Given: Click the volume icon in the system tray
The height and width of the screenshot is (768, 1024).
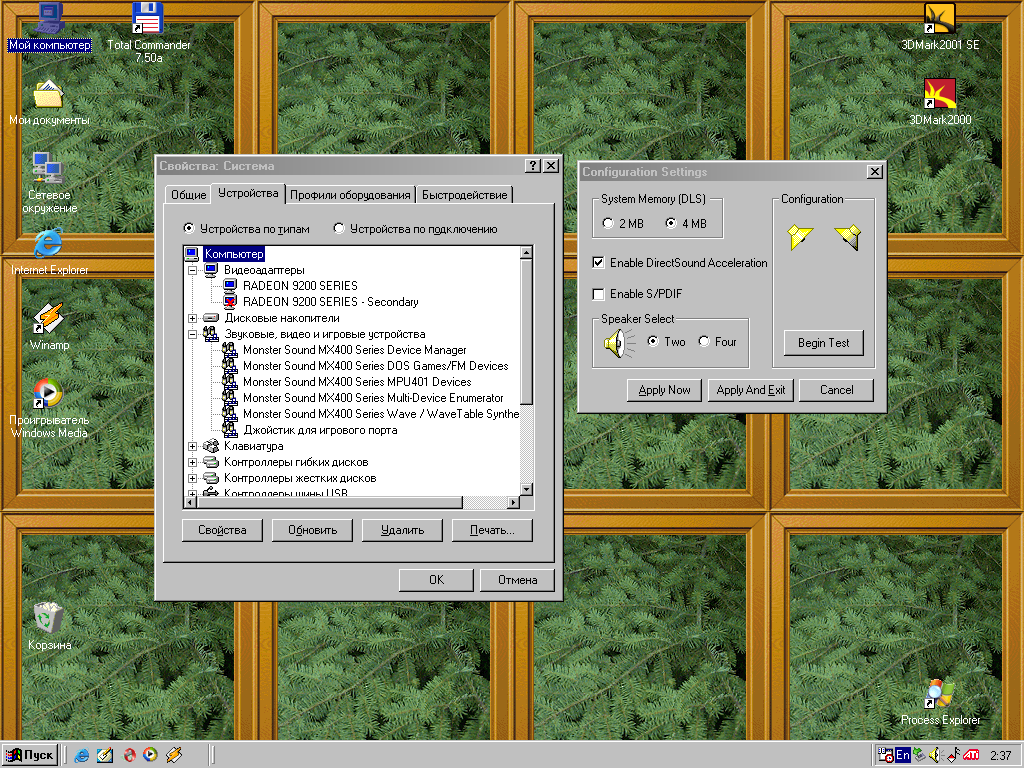Looking at the screenshot, I should coord(934,755).
